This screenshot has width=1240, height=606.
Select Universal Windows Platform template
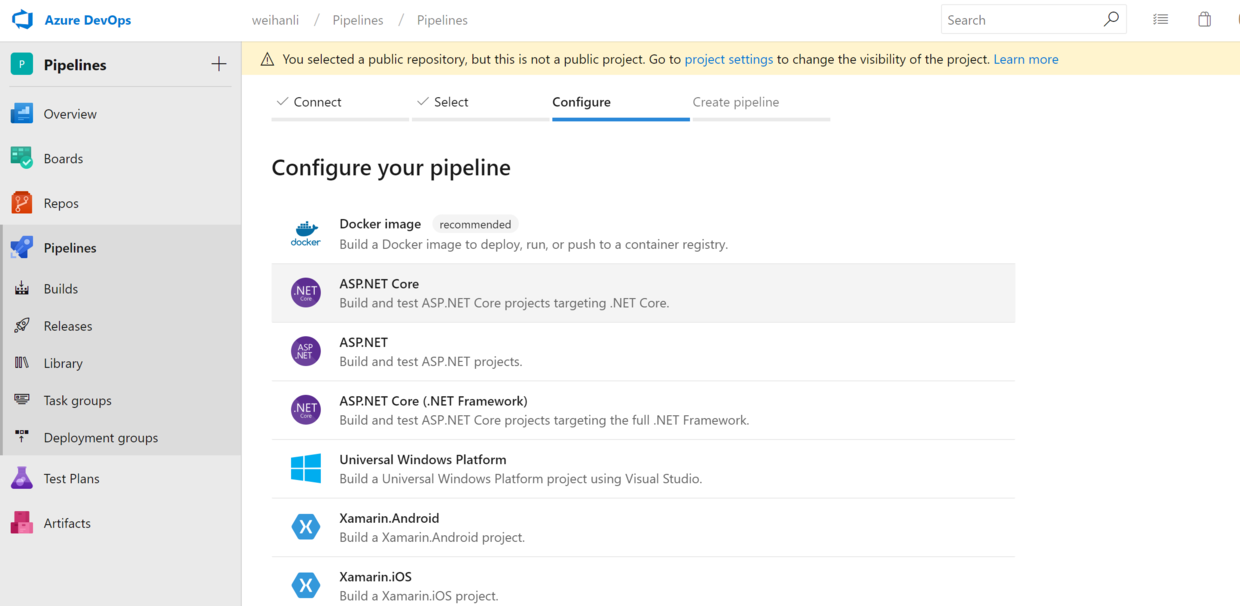[x=422, y=460]
